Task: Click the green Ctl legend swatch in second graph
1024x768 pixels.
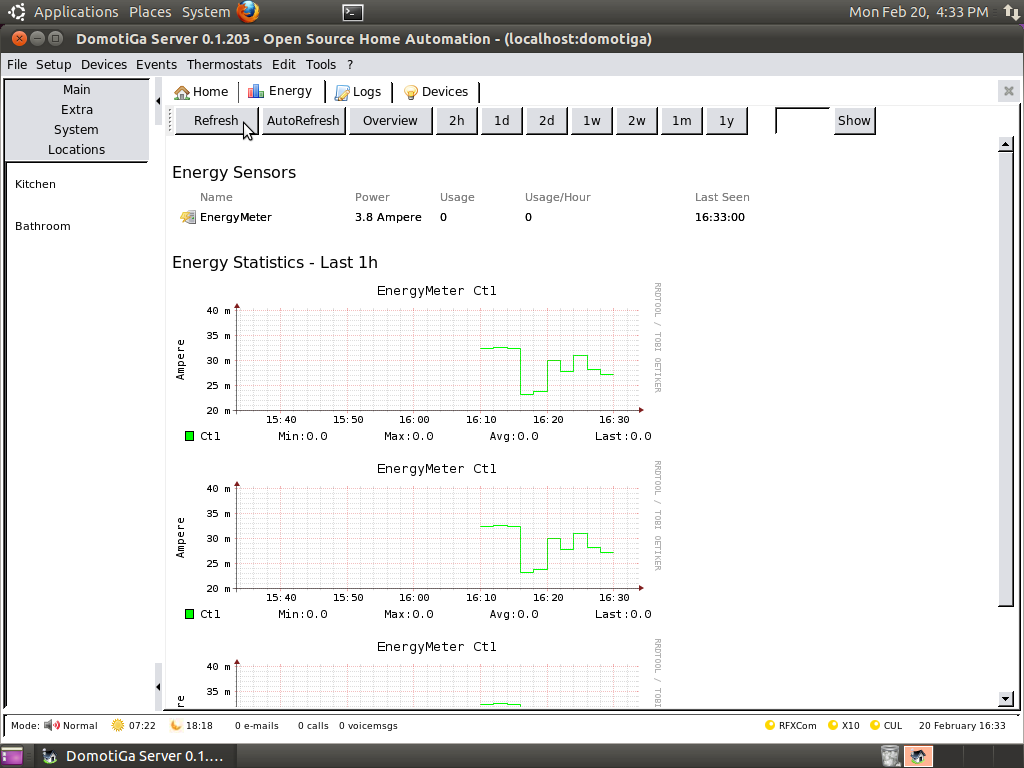Action: coord(189,614)
